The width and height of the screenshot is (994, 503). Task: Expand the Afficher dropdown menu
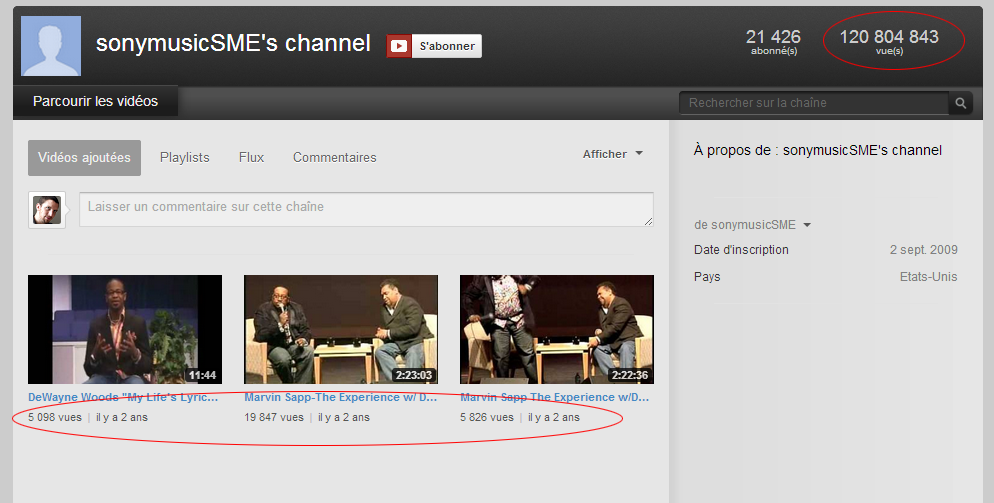click(x=612, y=154)
